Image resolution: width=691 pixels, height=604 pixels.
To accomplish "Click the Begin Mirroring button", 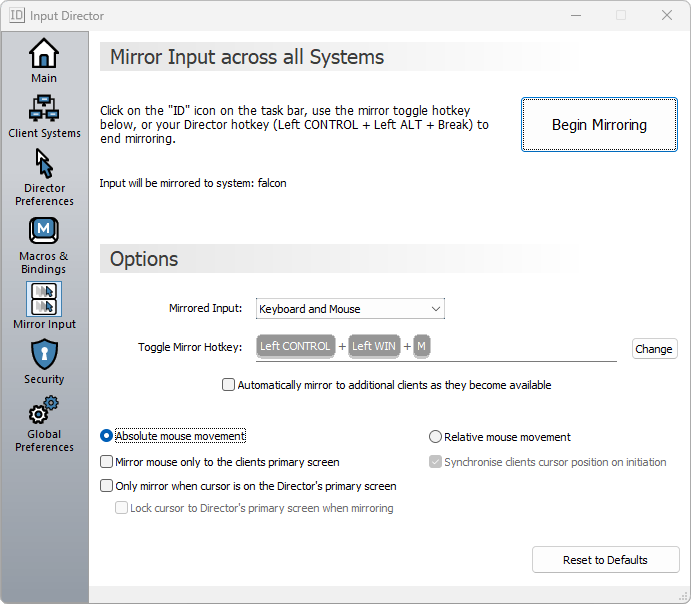I will [x=599, y=125].
